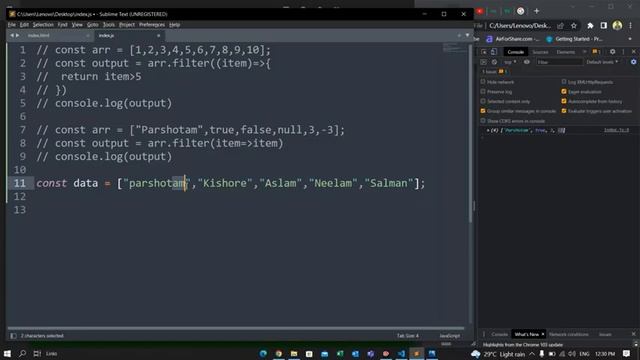Viewport: 640px width, 360px height.
Task: Open the Chrome extensions puzzle icon
Action: (590, 26)
